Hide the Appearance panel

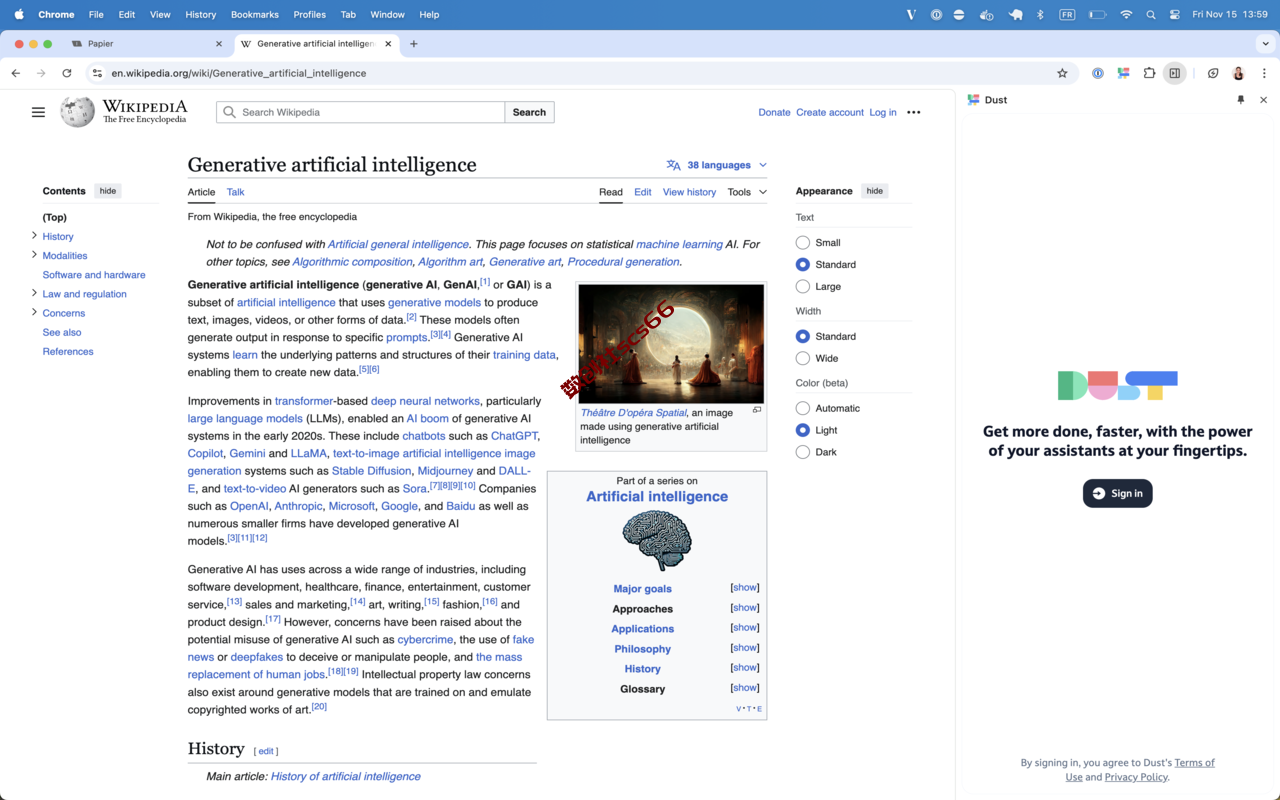tap(875, 191)
